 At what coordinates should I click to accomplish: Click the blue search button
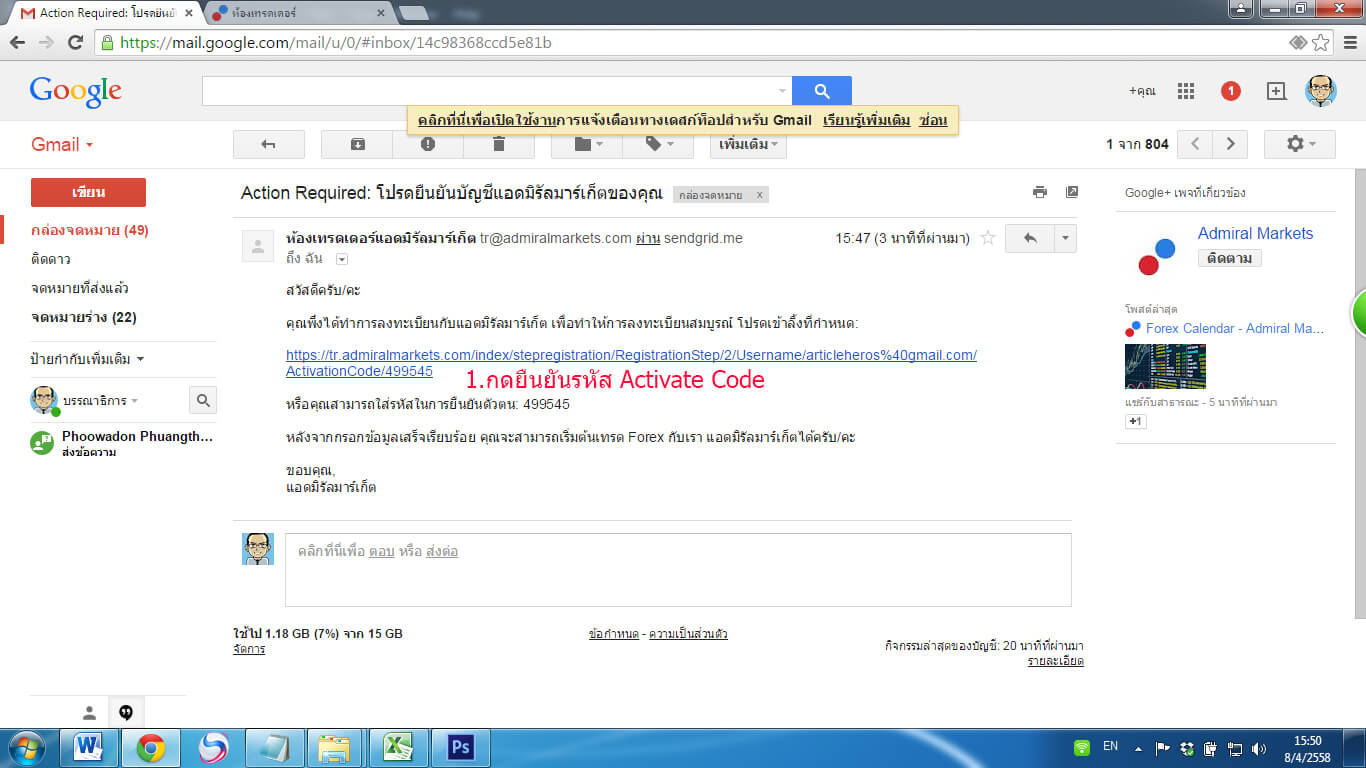coord(821,91)
